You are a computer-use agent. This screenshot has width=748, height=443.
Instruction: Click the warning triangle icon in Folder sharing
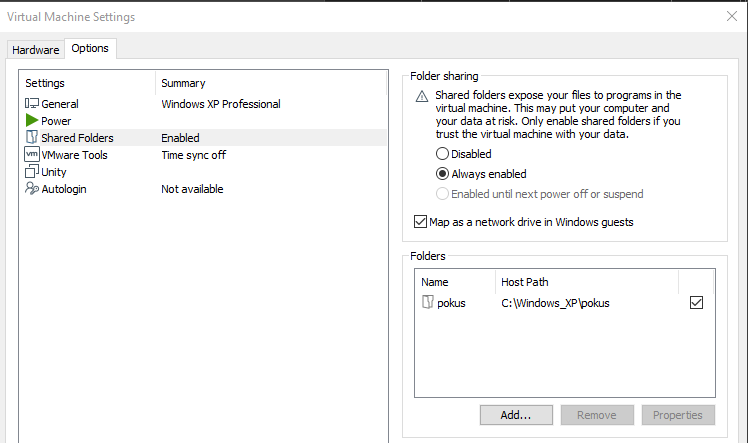pos(422,96)
